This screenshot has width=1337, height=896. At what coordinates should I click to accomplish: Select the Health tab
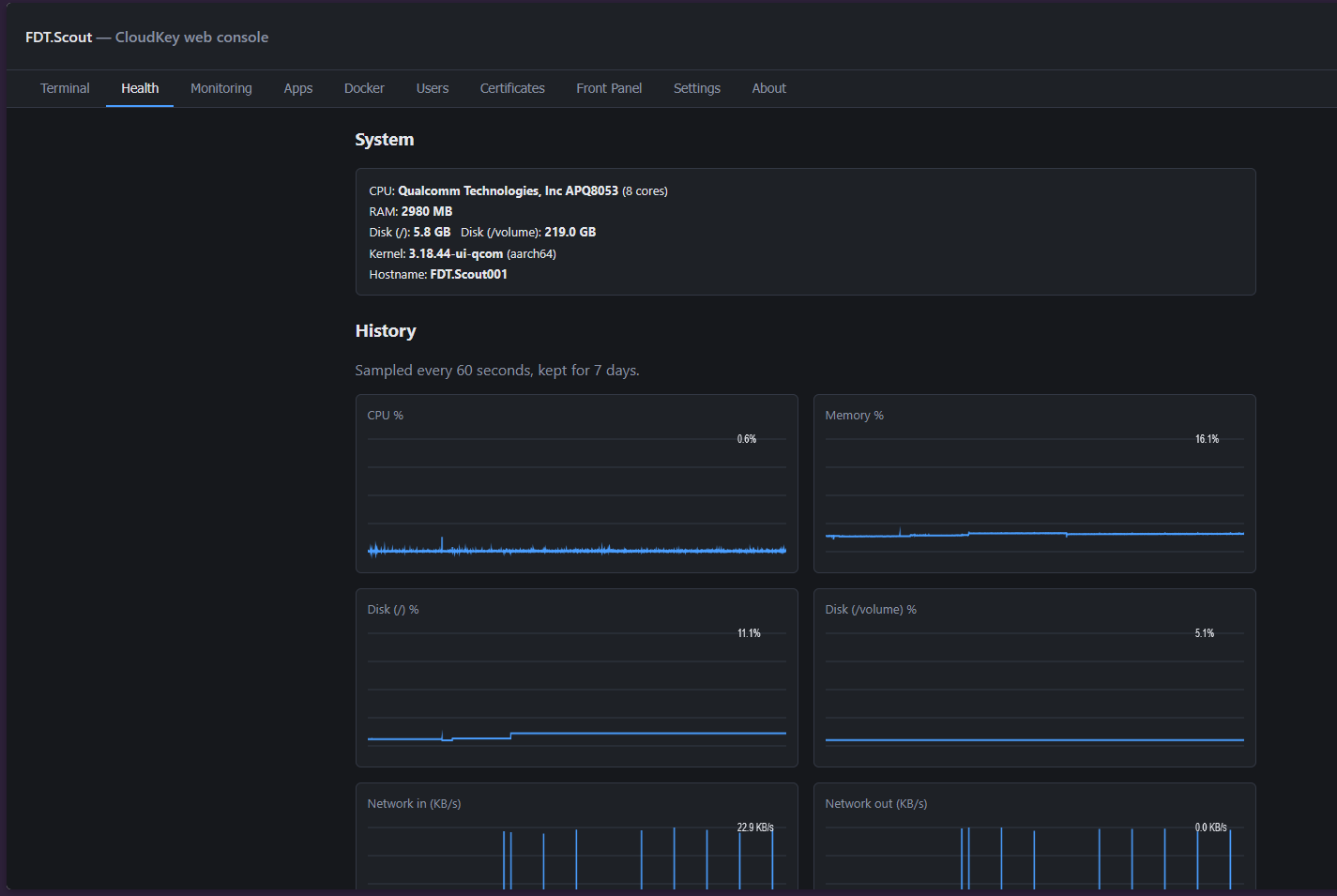pyautogui.click(x=140, y=88)
